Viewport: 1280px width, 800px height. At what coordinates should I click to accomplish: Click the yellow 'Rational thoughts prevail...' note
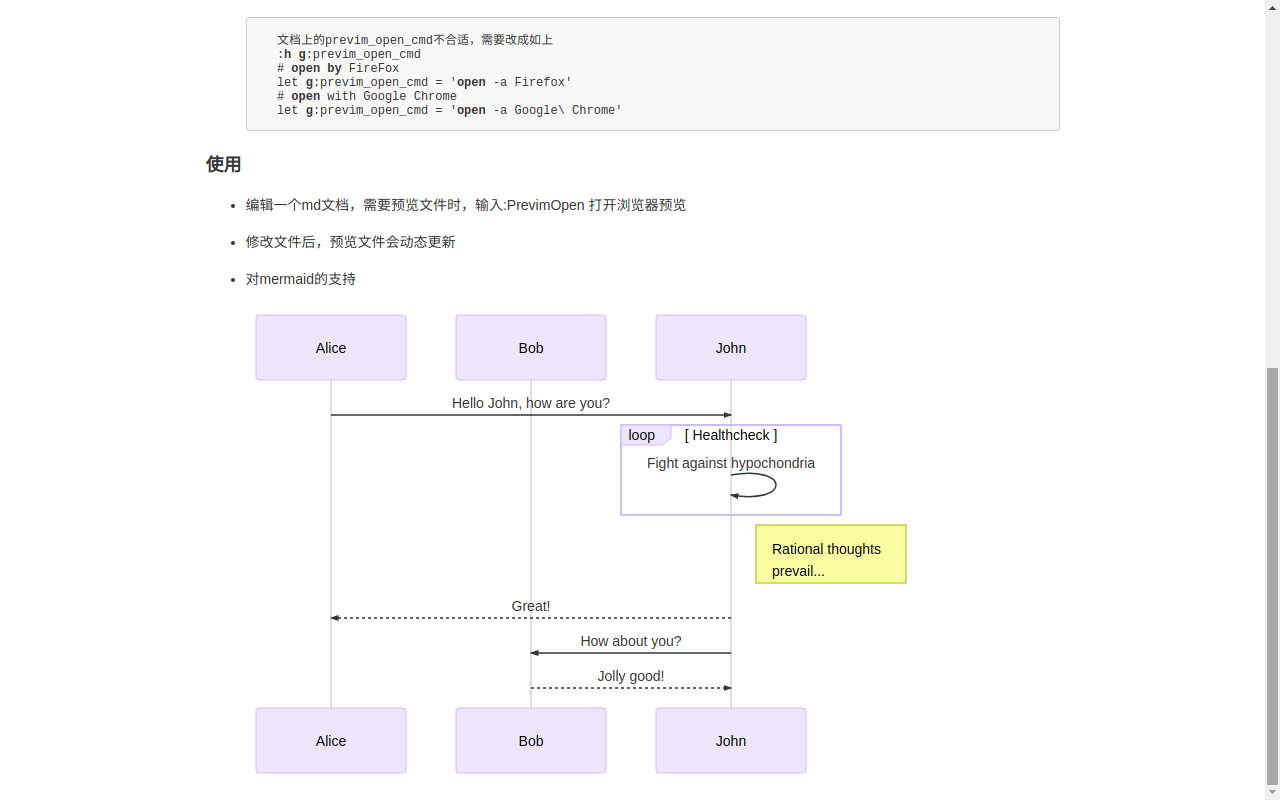(x=831, y=554)
